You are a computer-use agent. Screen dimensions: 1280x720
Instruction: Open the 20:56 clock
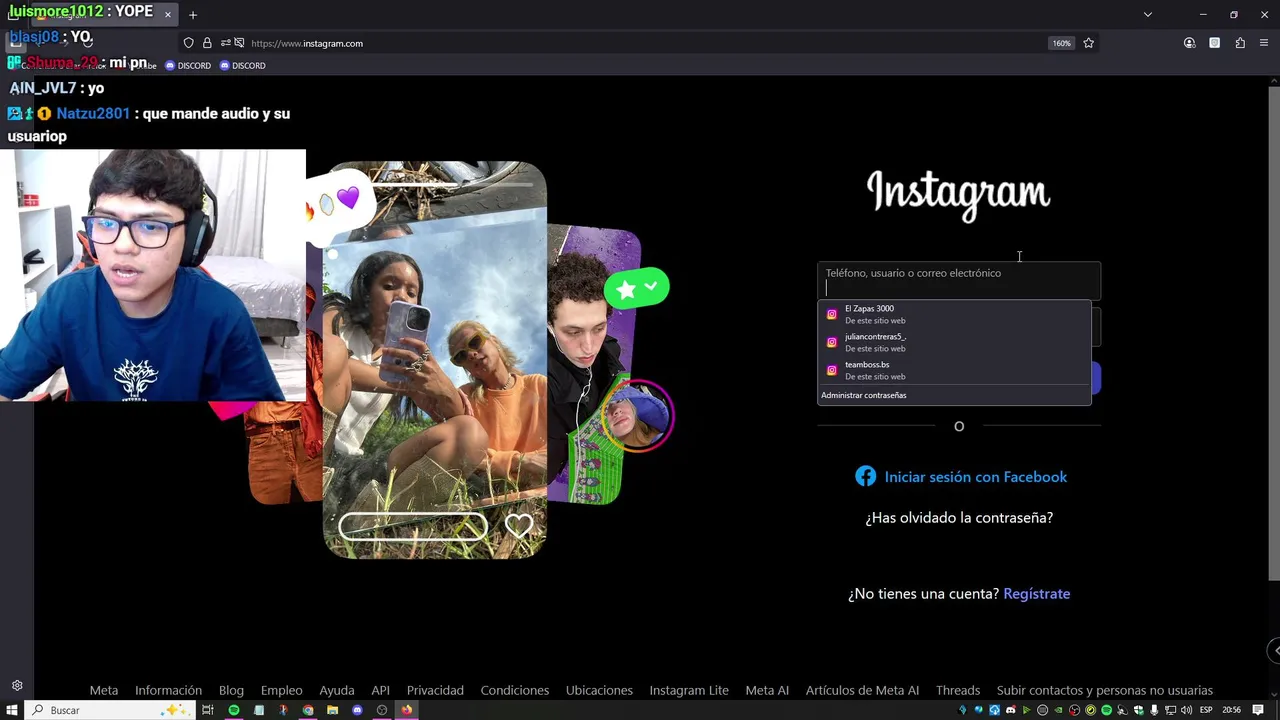1231,710
